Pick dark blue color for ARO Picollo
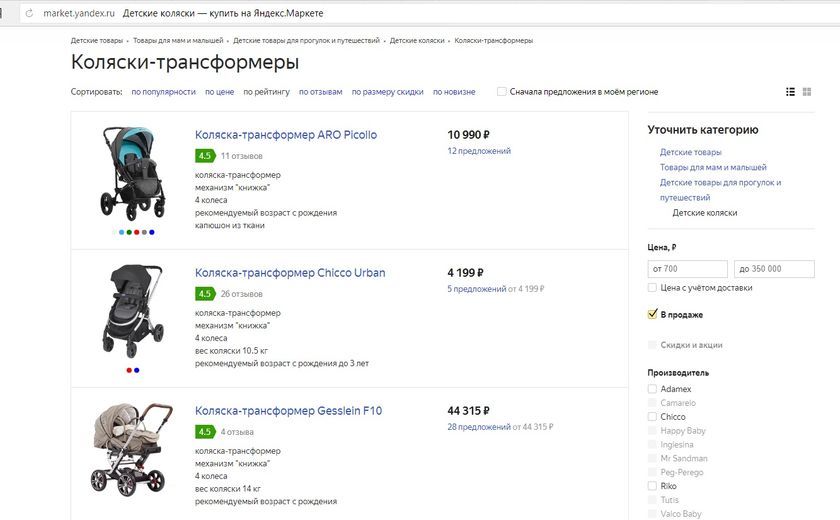 [x=152, y=232]
